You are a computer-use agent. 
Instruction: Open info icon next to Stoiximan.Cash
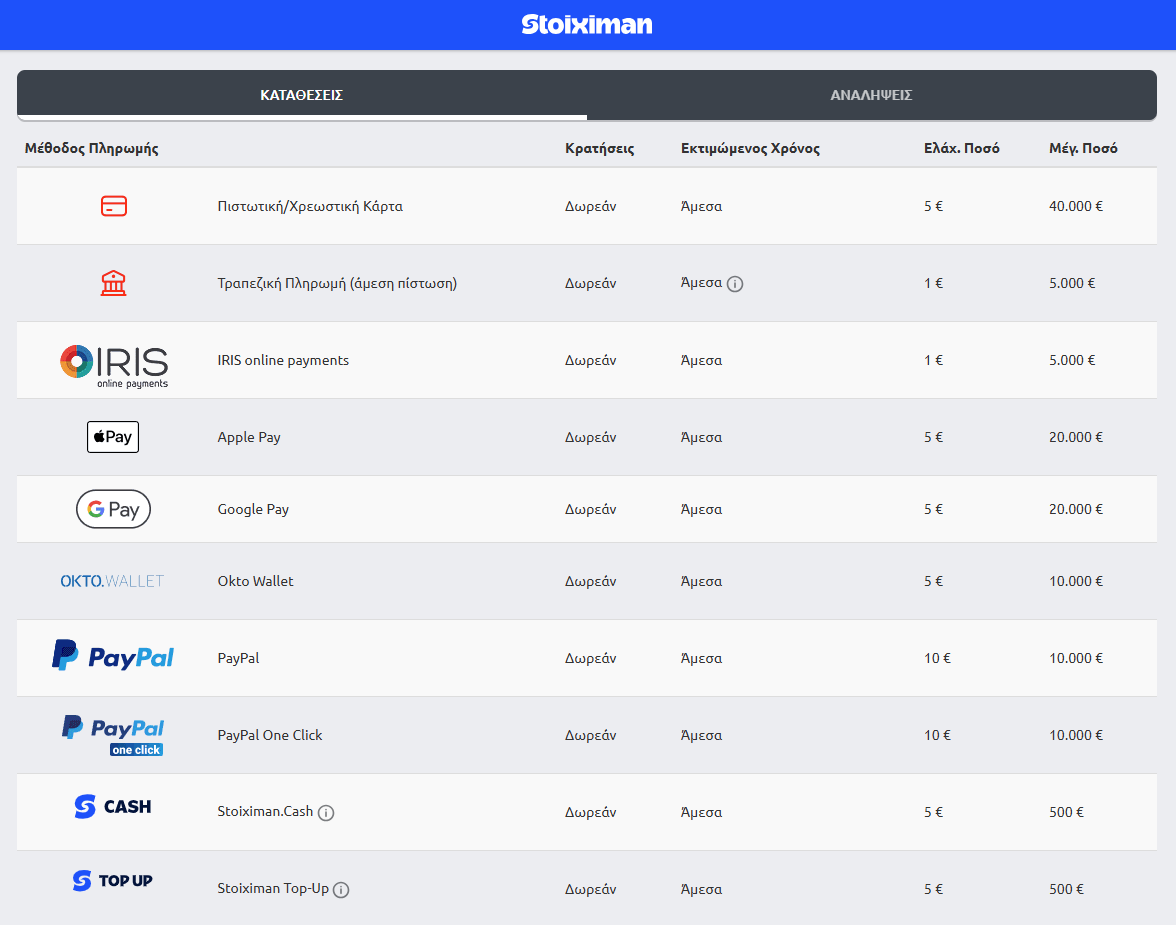coord(326,813)
